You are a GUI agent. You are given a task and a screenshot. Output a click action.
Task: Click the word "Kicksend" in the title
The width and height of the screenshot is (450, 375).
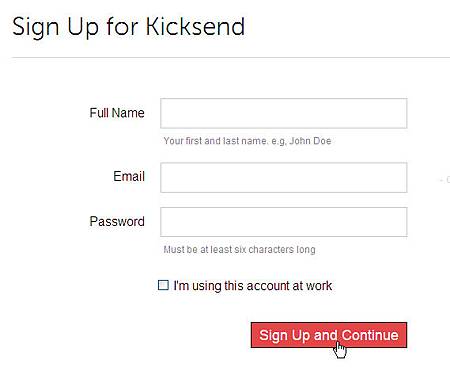click(196, 27)
